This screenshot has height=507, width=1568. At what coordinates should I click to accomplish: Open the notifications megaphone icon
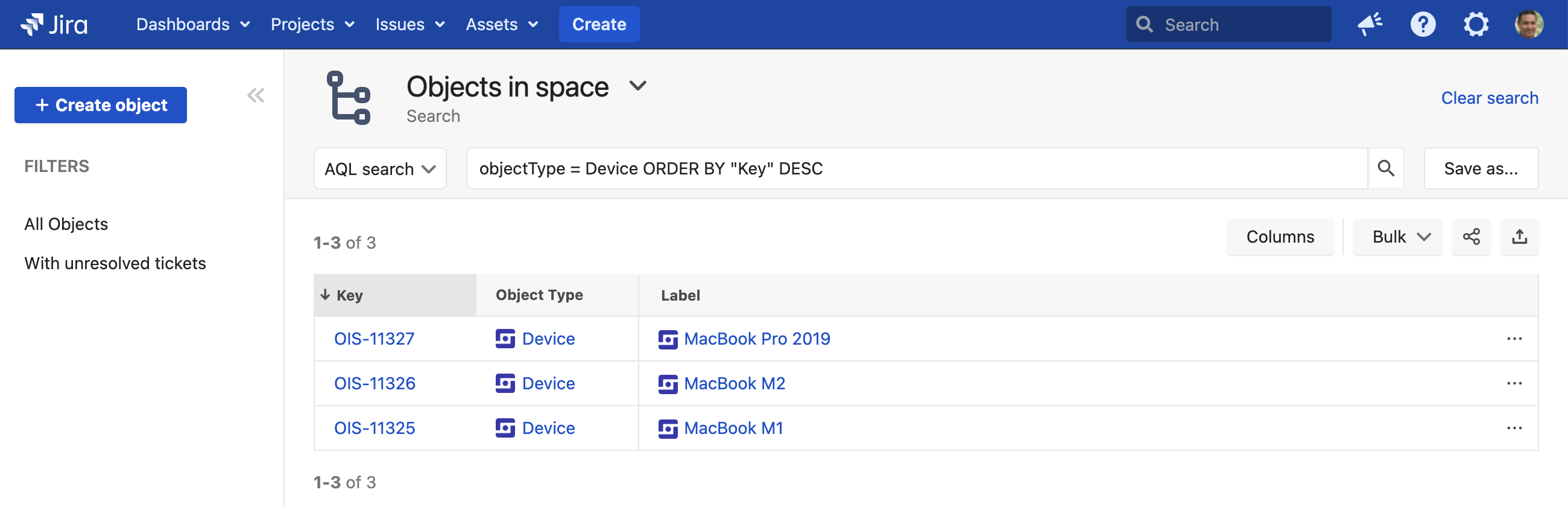click(1370, 24)
